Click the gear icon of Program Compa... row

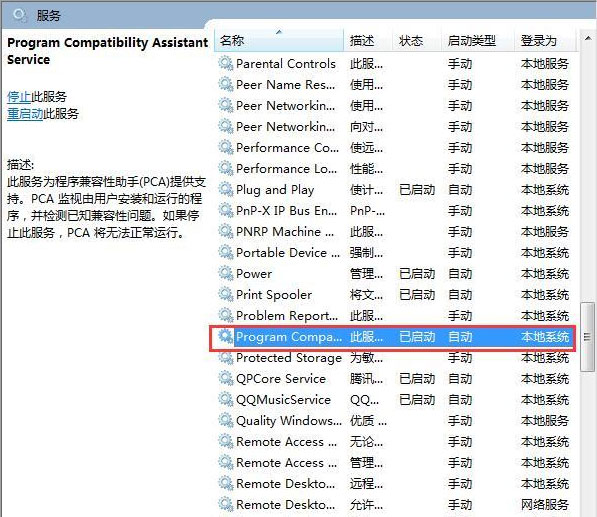point(225,337)
